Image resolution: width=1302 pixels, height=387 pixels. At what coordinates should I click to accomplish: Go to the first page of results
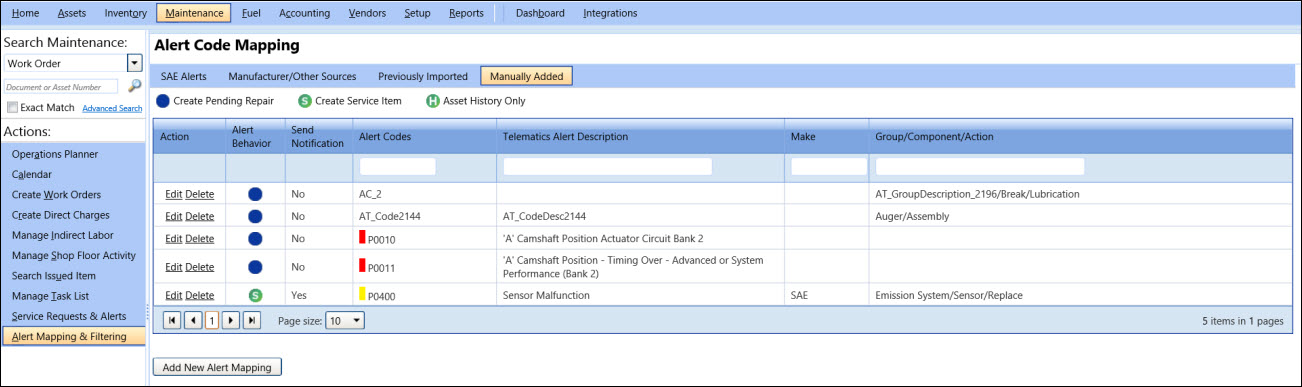(x=172, y=321)
